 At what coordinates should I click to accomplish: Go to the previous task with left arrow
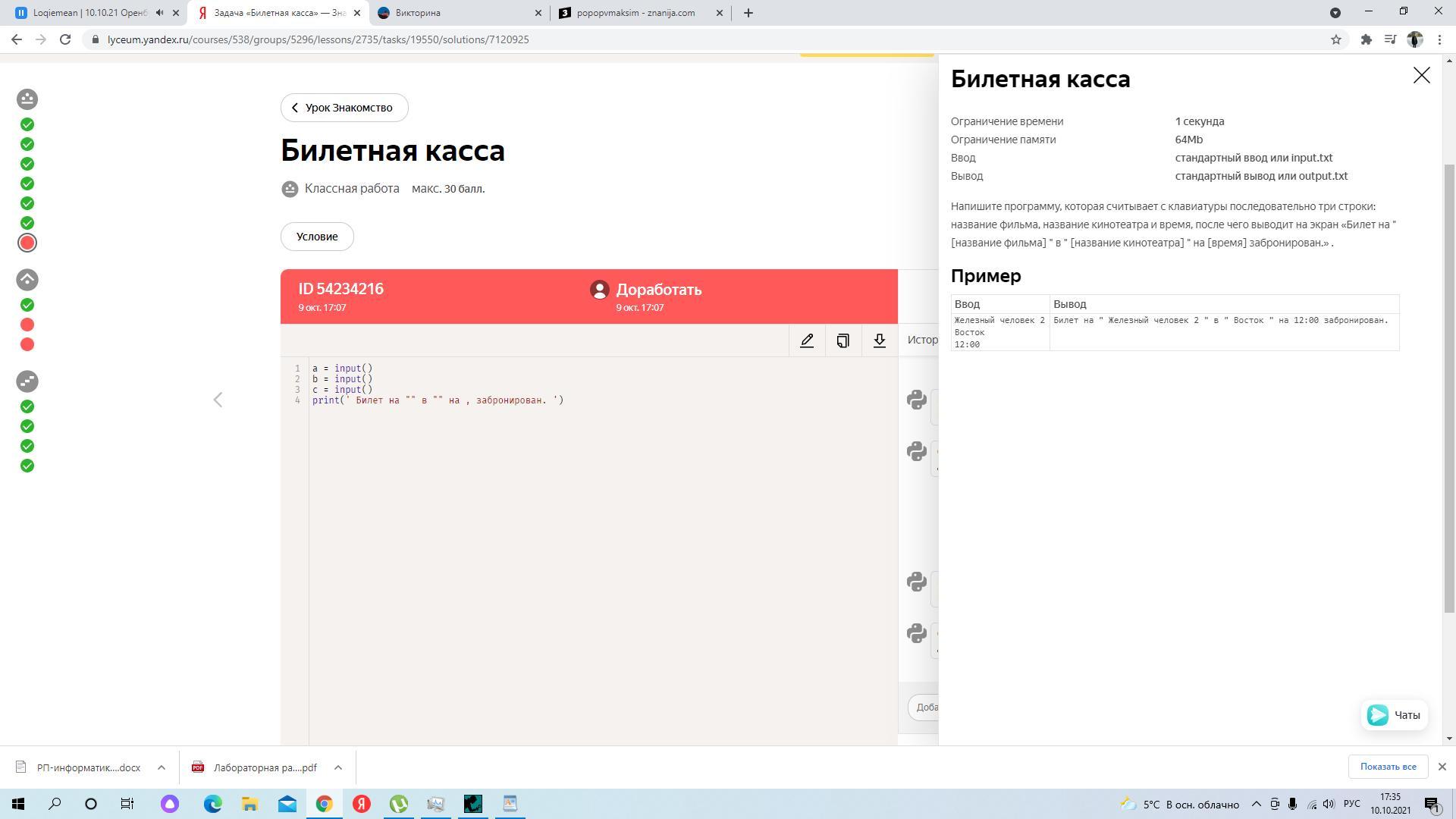coord(218,400)
